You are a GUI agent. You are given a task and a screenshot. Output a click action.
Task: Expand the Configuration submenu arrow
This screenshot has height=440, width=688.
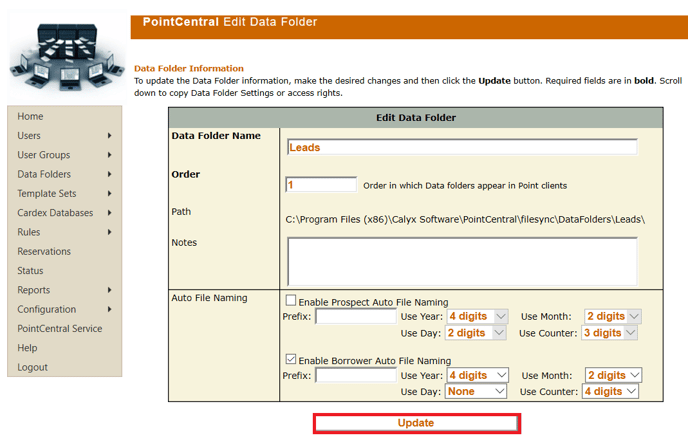click(x=109, y=309)
